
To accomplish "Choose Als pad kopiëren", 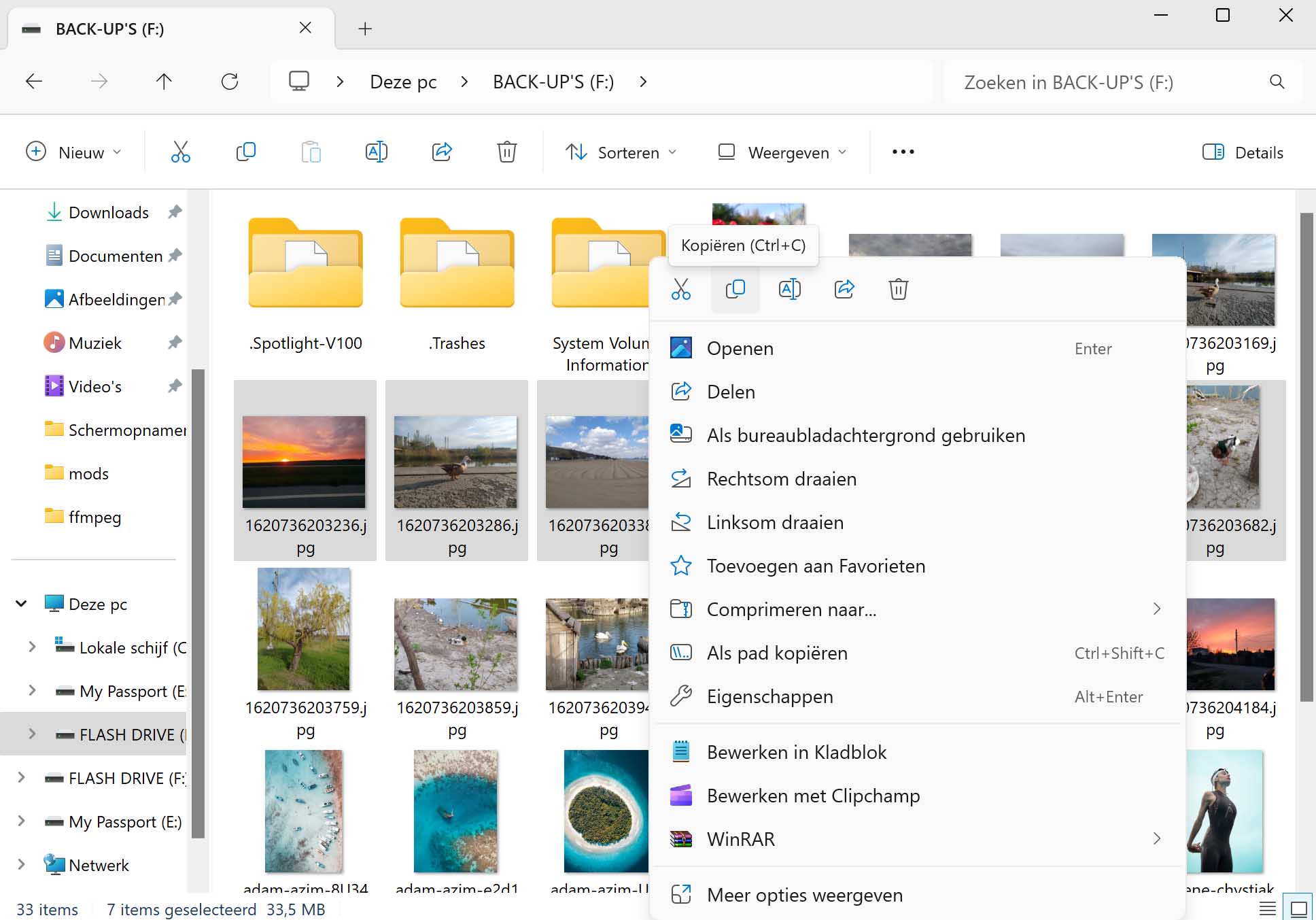I will coord(918,653).
